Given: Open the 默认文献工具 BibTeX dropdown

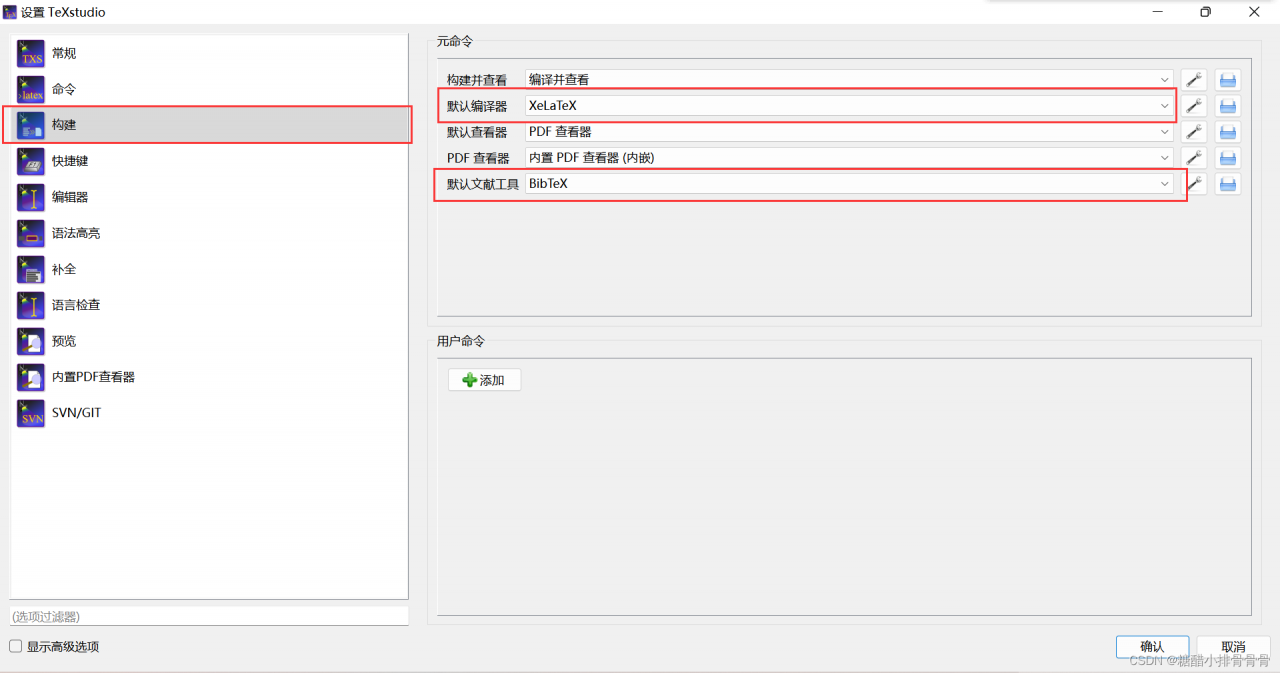Looking at the screenshot, I should [850, 184].
